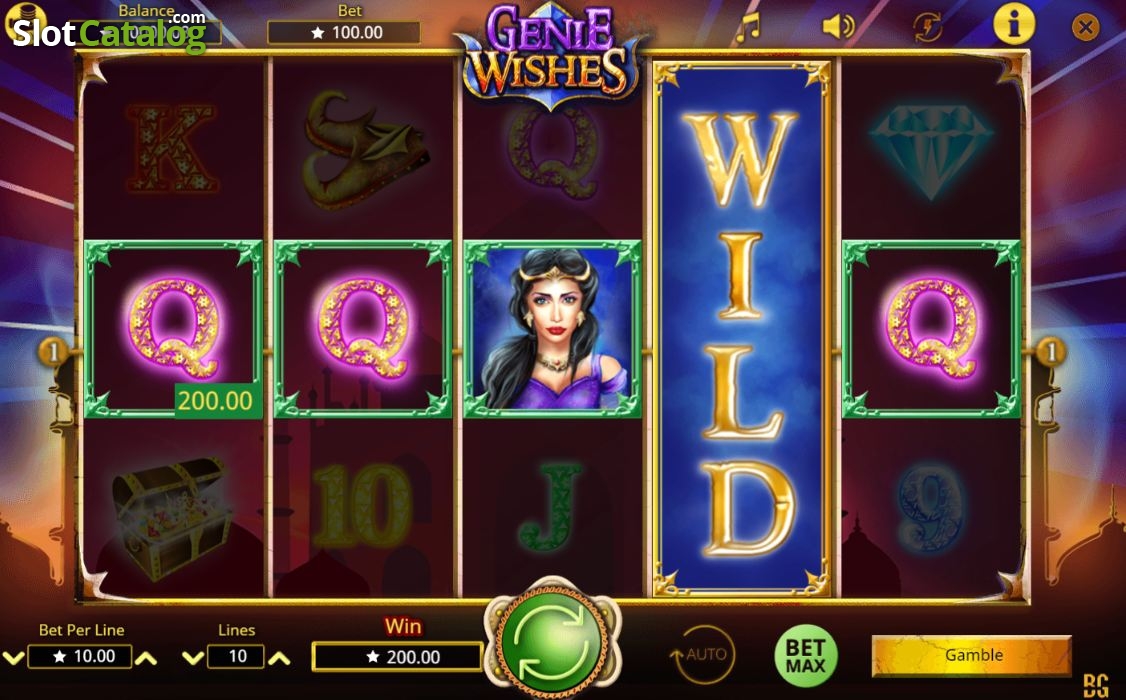Decrease Lines count with down chevron
The image size is (1126, 700).
coord(192,658)
